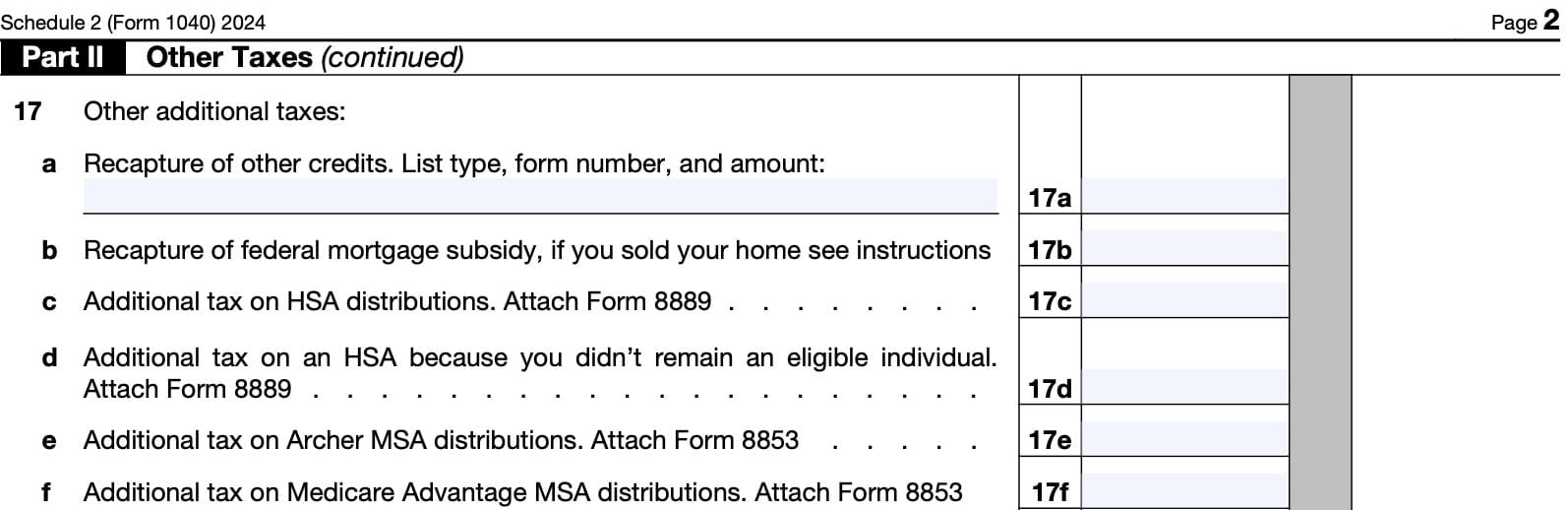Click the 17c HSA distributions amount field

click(1184, 300)
